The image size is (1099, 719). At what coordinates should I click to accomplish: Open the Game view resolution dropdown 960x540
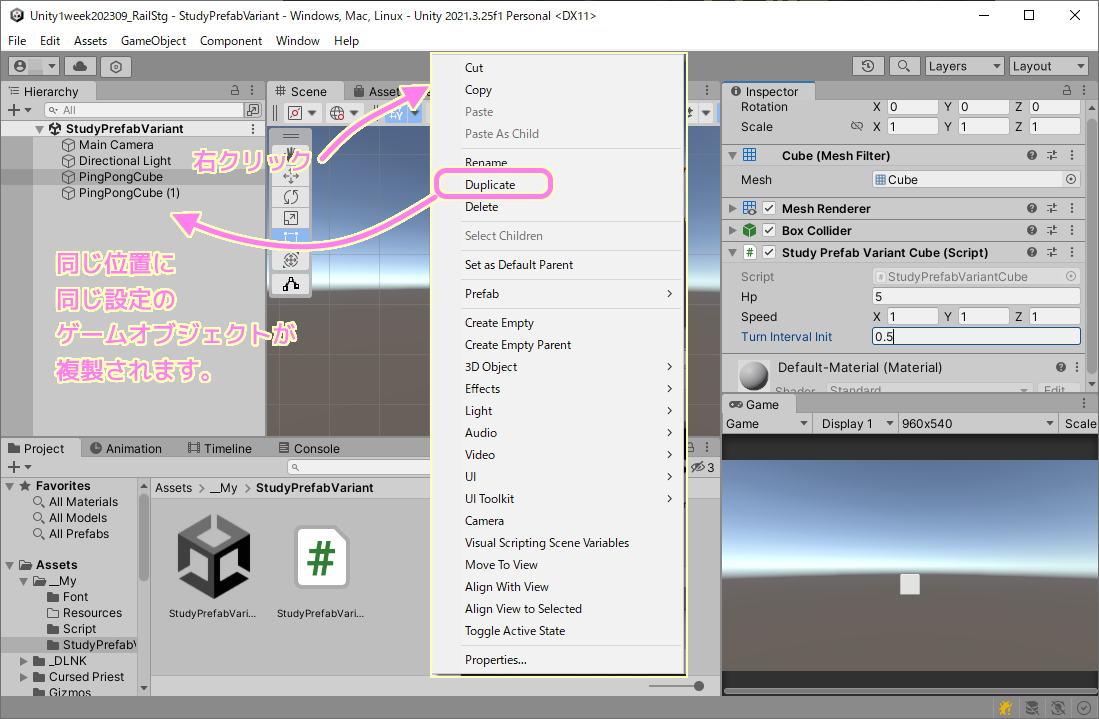pyautogui.click(x=976, y=423)
